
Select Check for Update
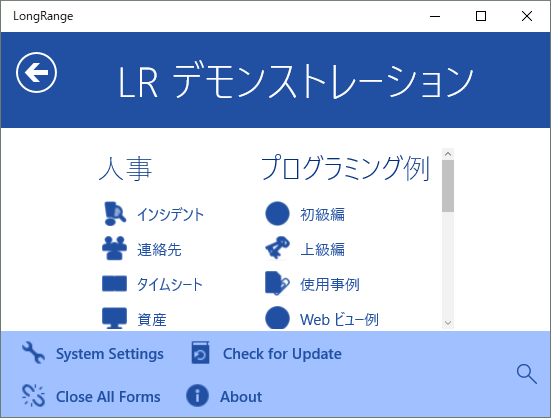pyautogui.click(x=282, y=354)
